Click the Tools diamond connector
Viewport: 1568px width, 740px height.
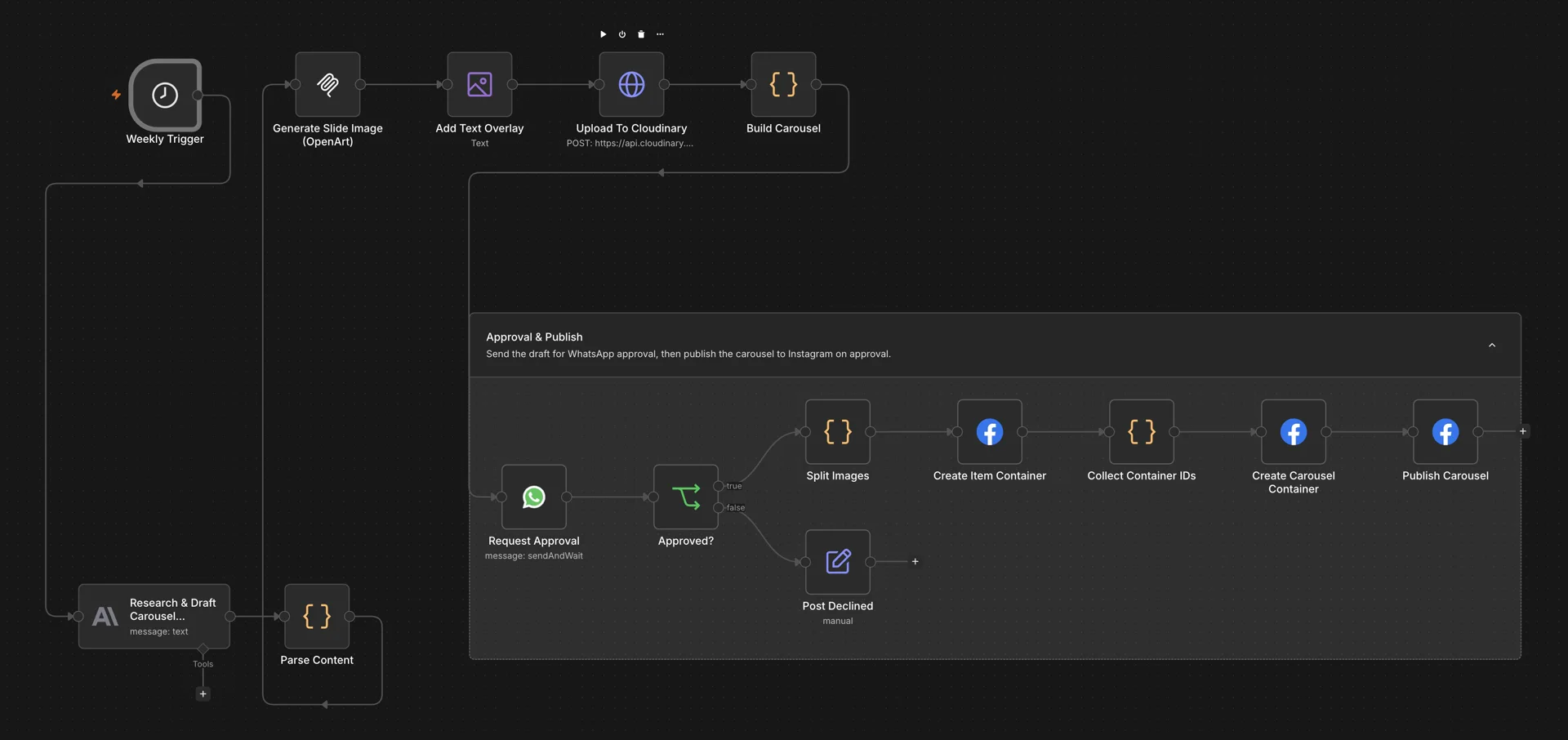[203, 649]
